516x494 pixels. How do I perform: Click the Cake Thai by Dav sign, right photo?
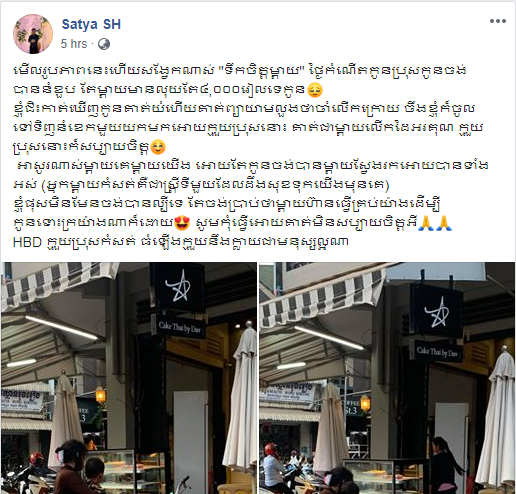[437, 351]
